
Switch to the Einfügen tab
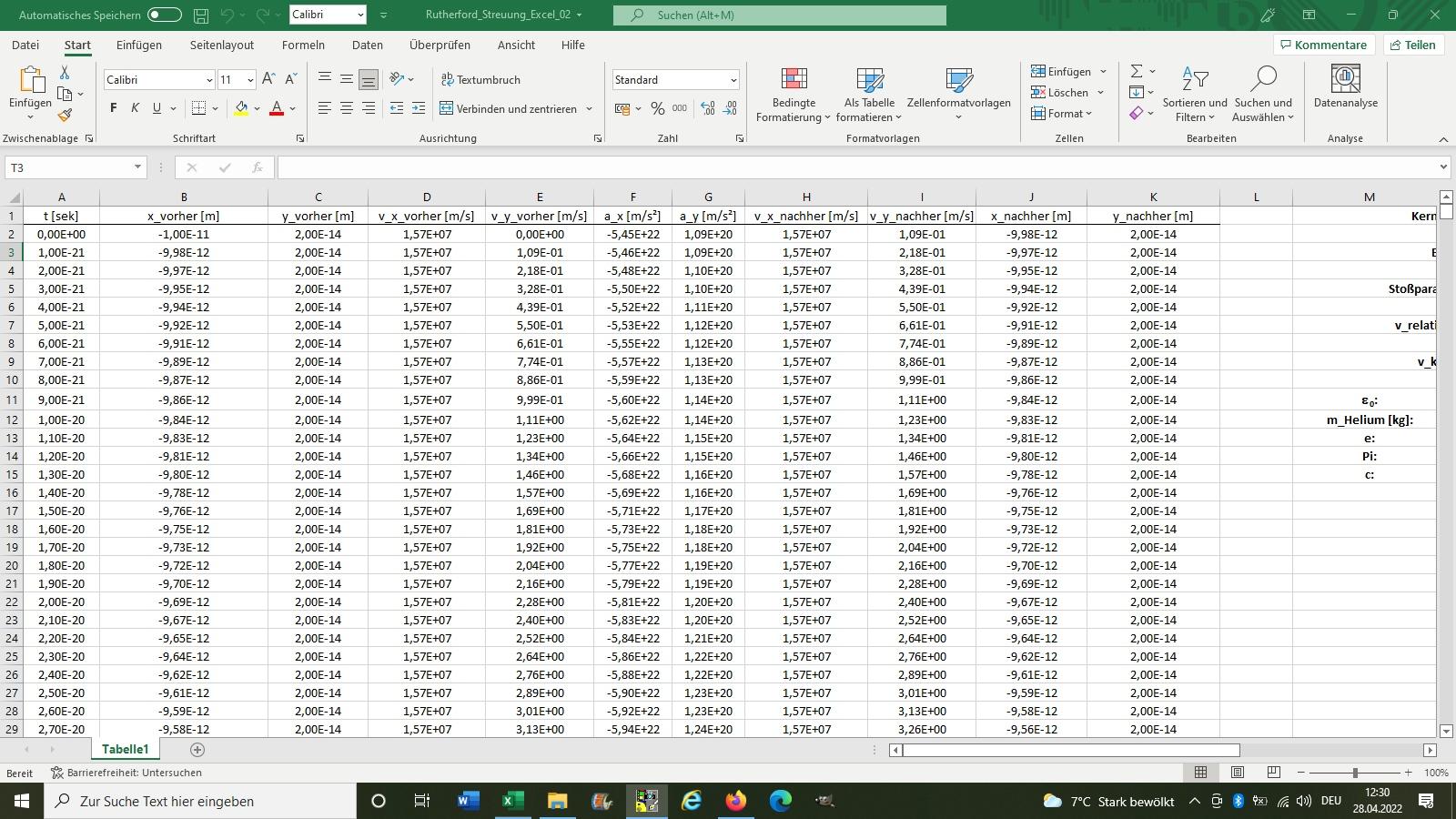tap(139, 45)
